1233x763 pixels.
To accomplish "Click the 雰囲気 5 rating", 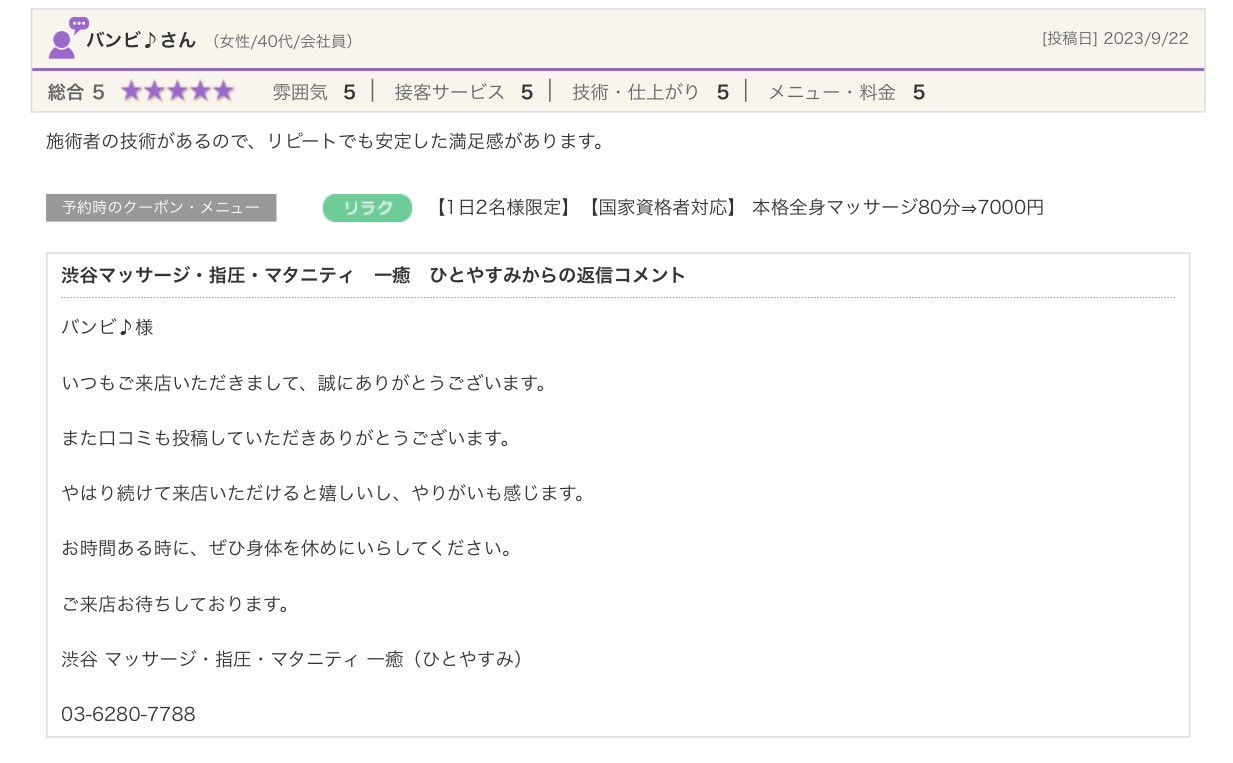I will (314, 92).
